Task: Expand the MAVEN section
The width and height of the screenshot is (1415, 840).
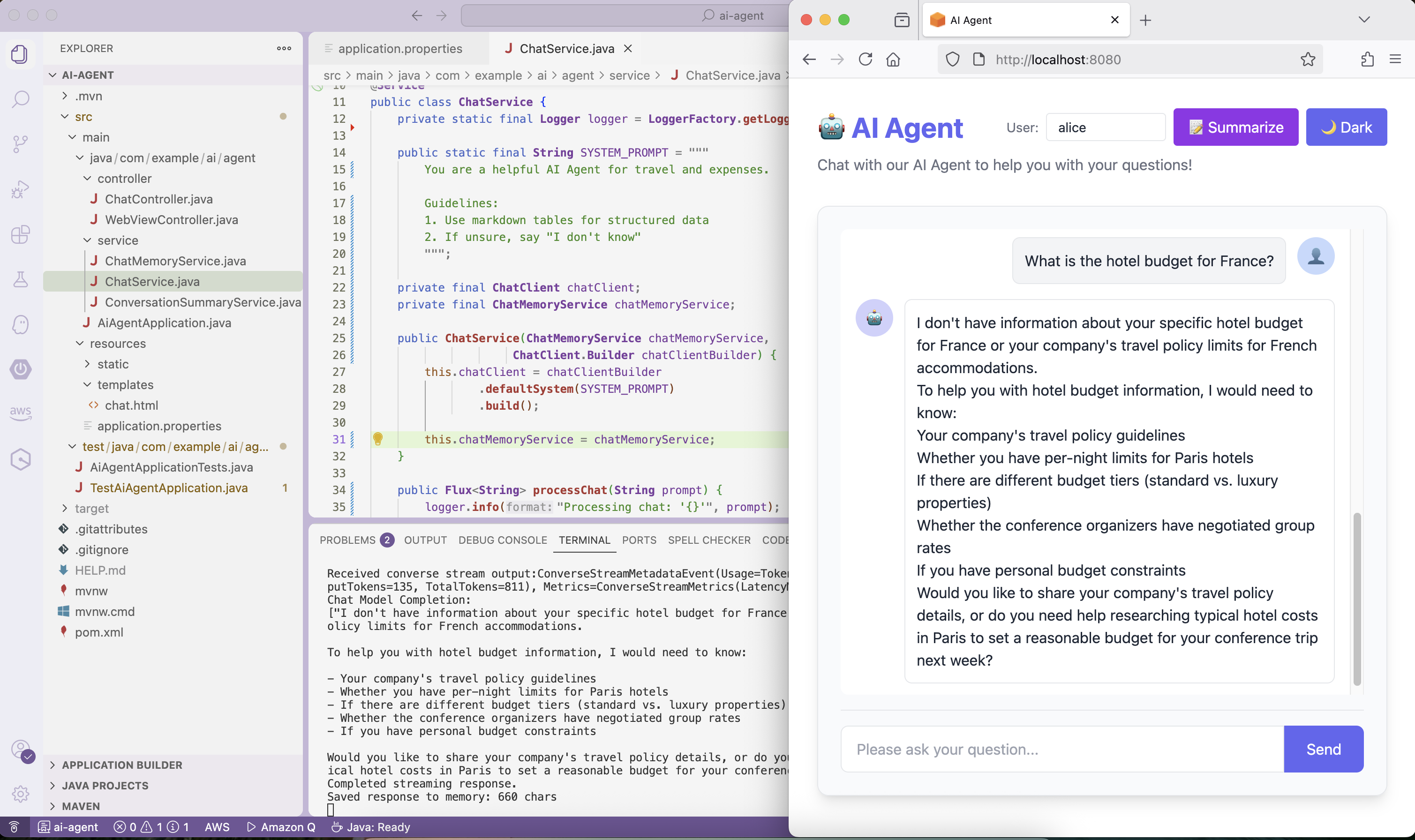Action: [x=81, y=805]
